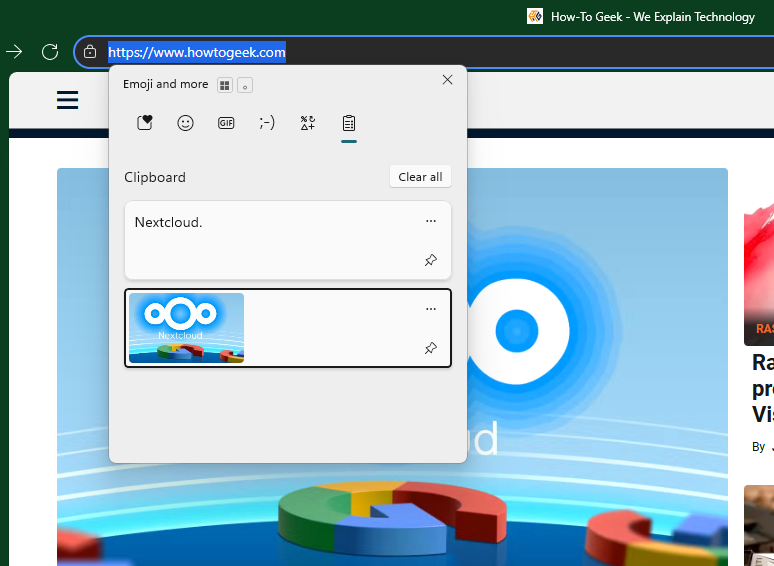Switch to the Emoji smiley tab
This screenshot has width=774, height=566.
(x=185, y=123)
